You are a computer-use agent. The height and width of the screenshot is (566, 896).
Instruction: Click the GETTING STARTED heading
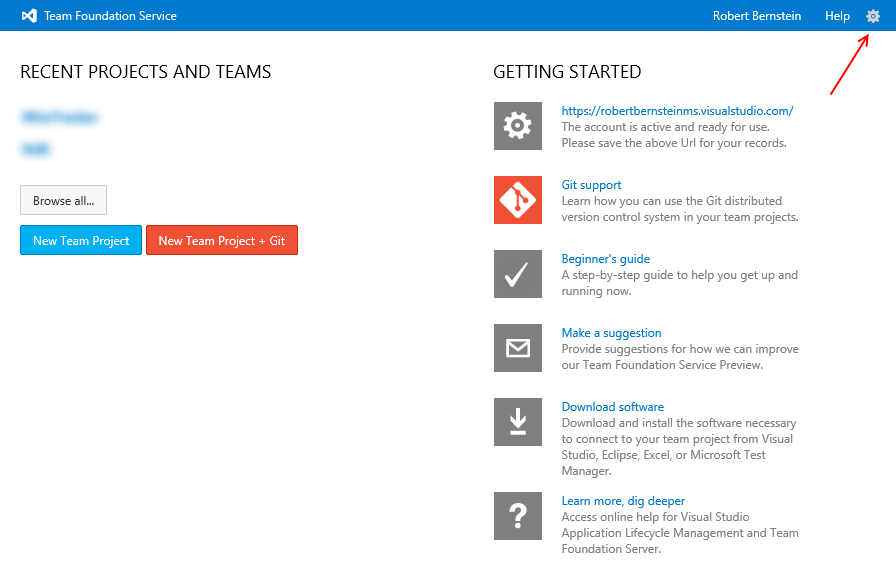567,72
